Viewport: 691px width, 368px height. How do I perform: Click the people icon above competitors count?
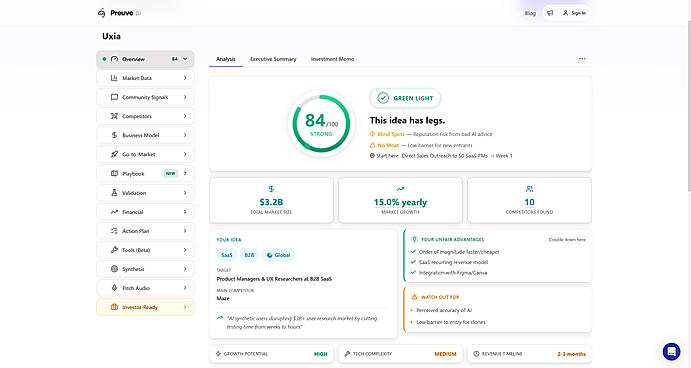click(529, 189)
